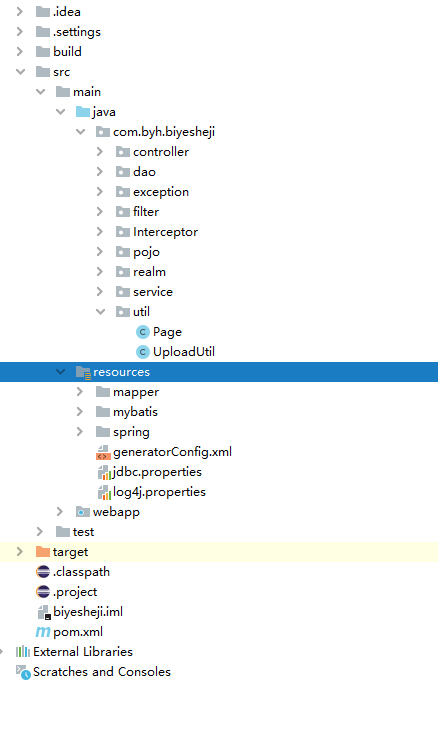Click the com.byh.biyesheji package icon
The image size is (438, 733).
coord(102,132)
